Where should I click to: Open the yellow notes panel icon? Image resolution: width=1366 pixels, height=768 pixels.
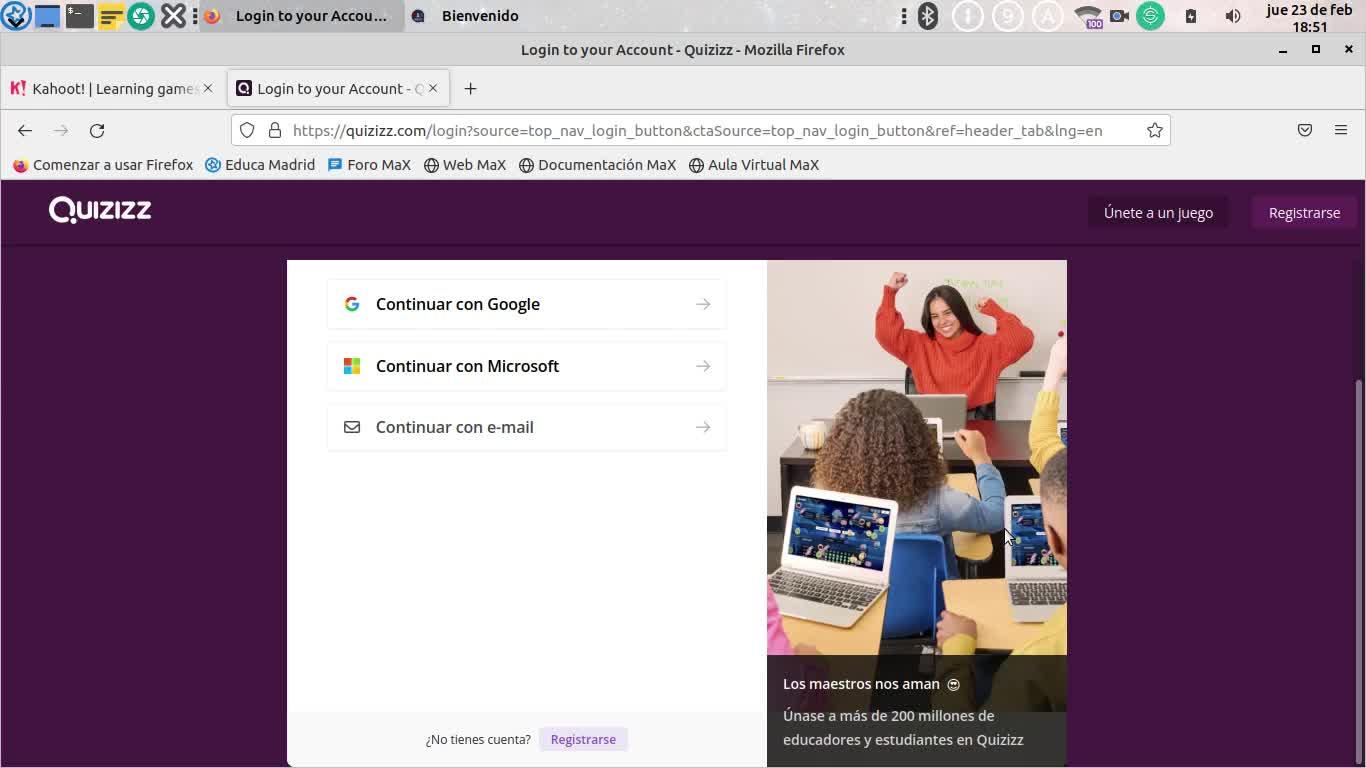[111, 16]
